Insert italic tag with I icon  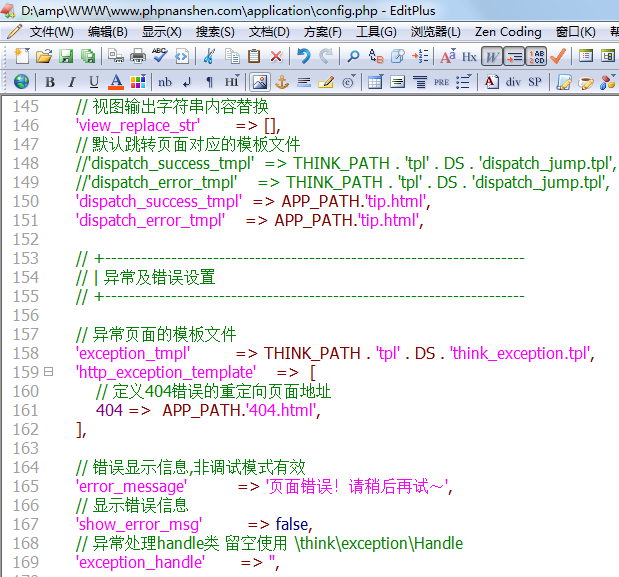(72, 82)
